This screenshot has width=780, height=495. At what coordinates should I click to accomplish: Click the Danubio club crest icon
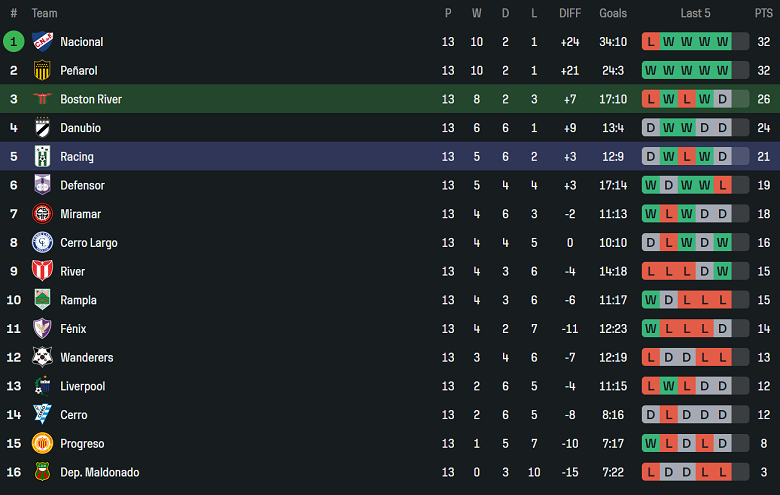click(x=42, y=128)
